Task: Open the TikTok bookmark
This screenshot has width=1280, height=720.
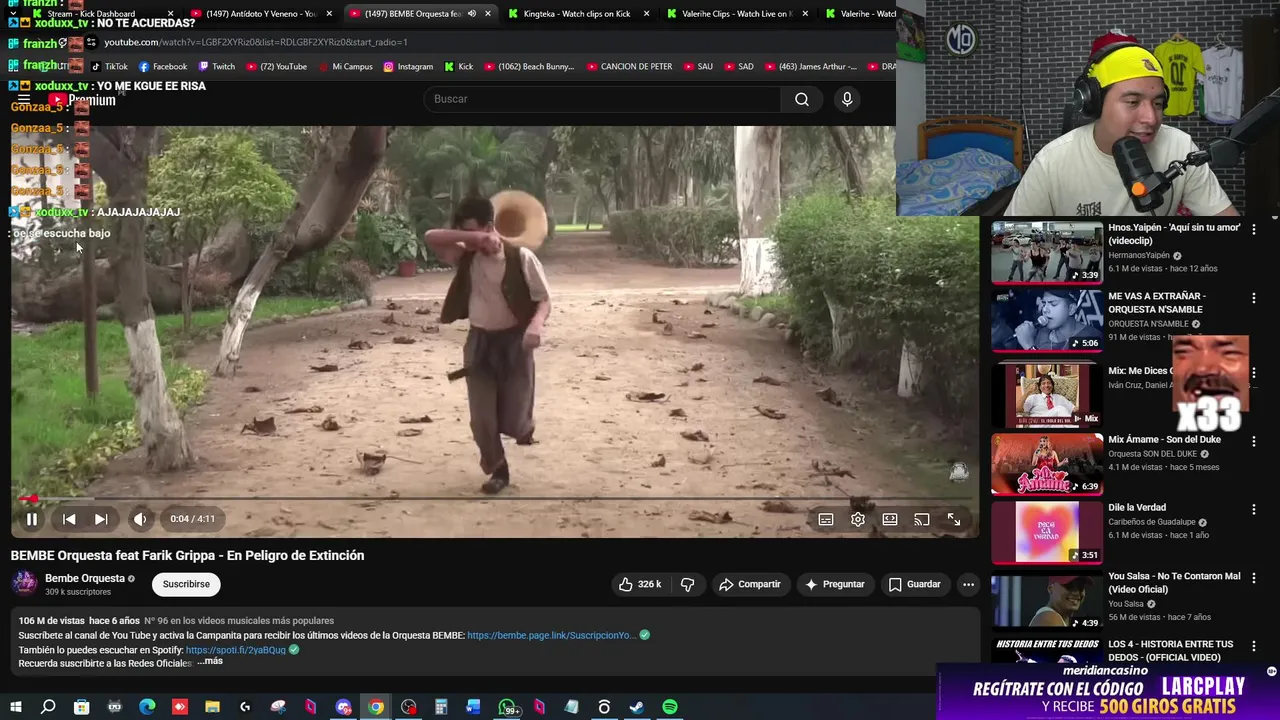Action: [x=109, y=67]
